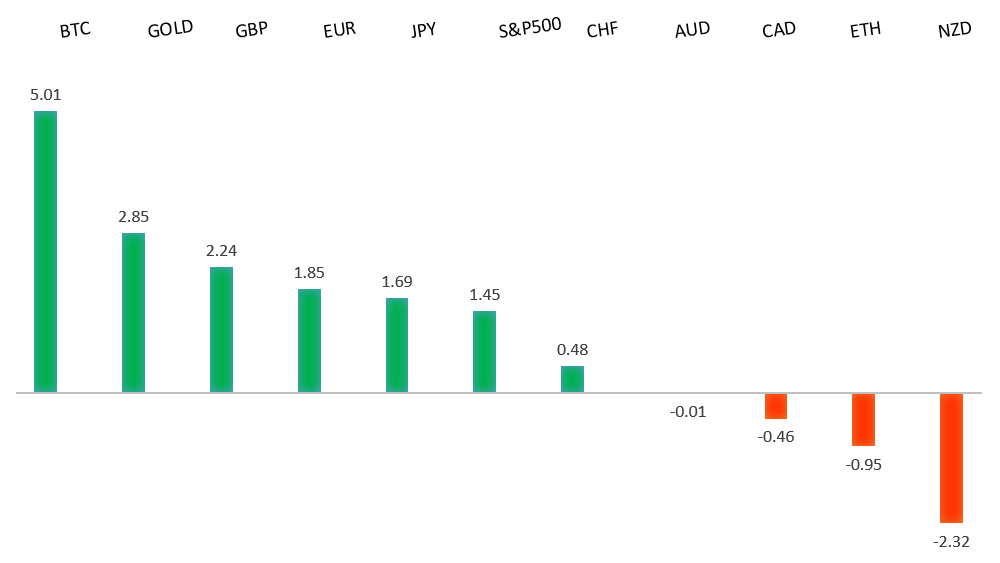Screen dimensions: 1000x563
Task: Select the S&P500 bar
Action: 484,351
